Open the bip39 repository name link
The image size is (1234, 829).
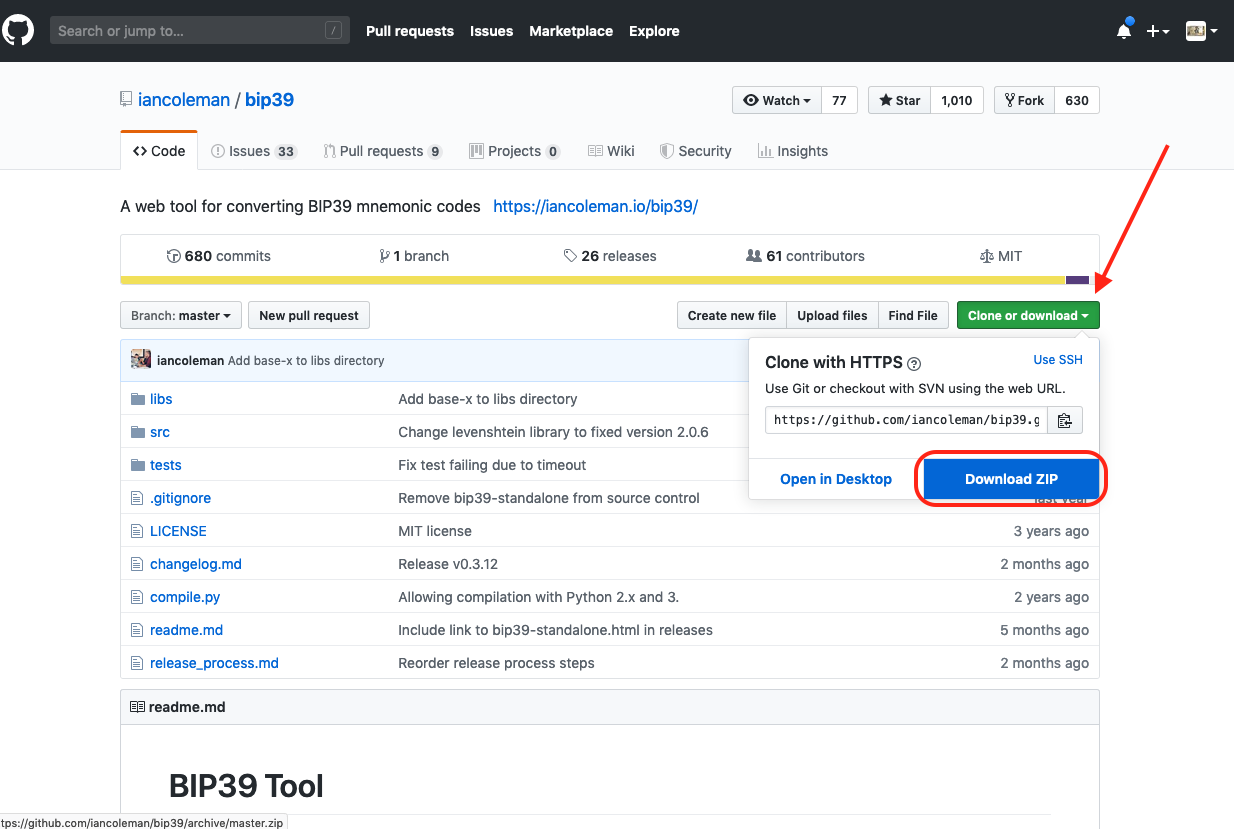pos(269,100)
